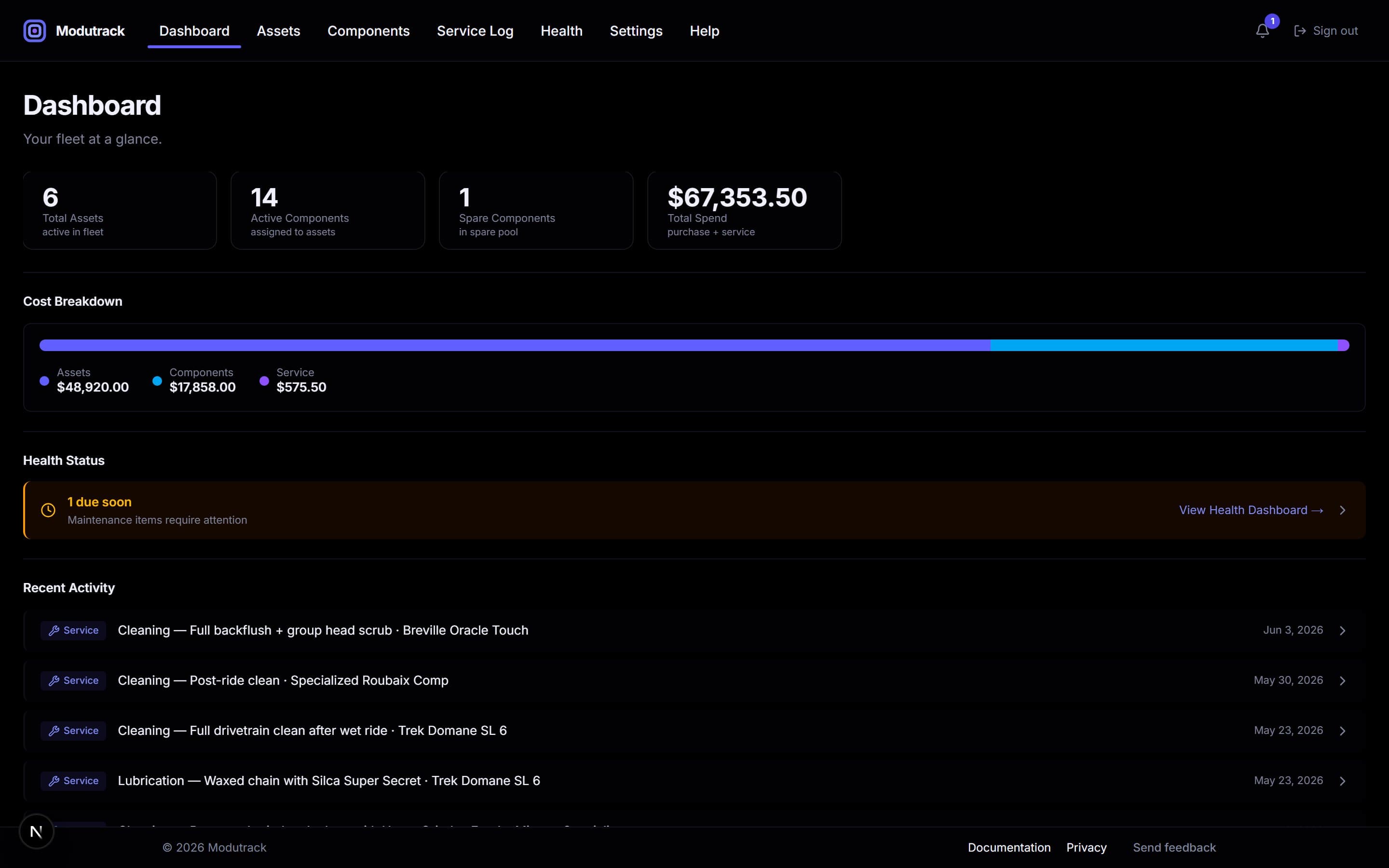Open the Settings tab

click(x=636, y=31)
